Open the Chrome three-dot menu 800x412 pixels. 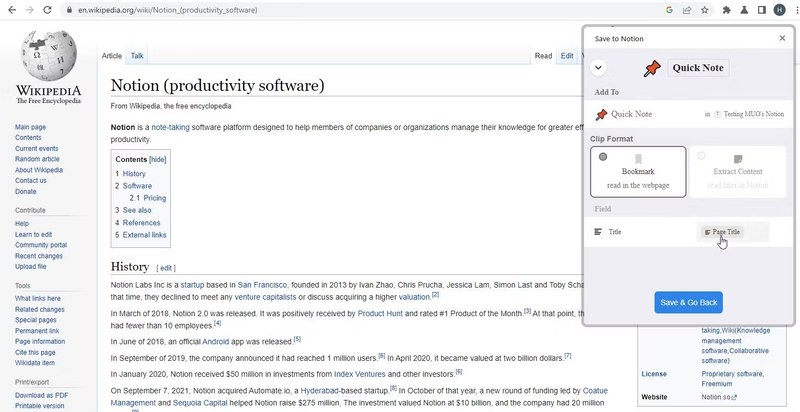coord(796,10)
